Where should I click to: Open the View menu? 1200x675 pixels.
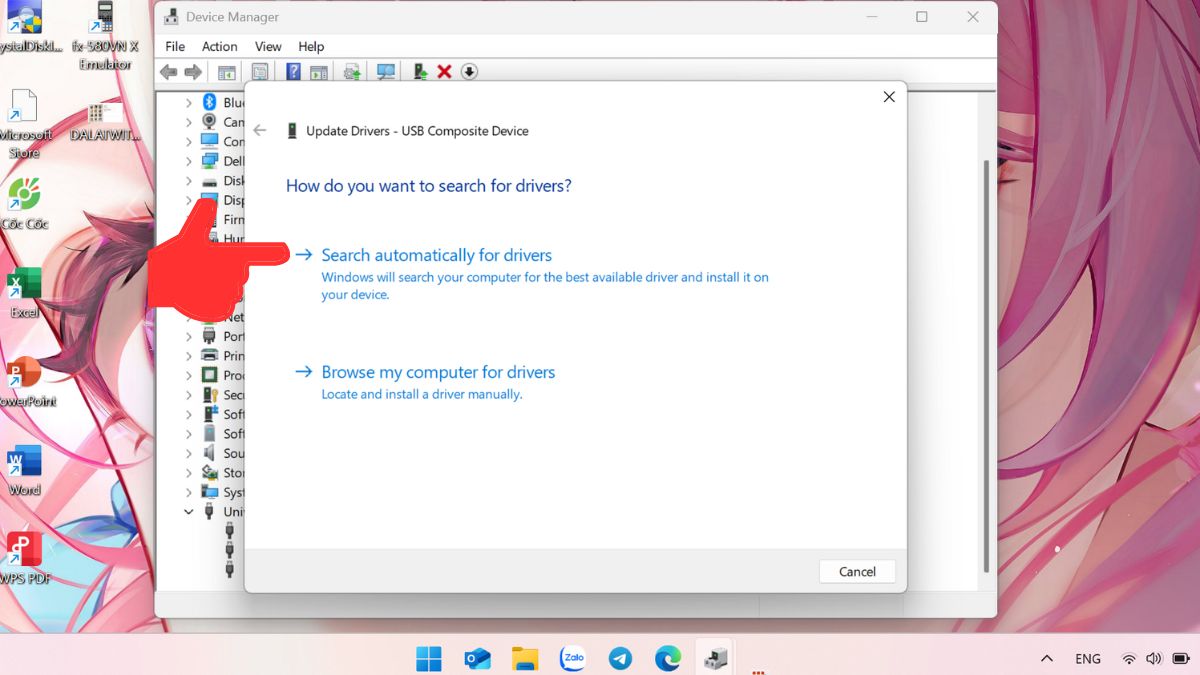coord(268,46)
